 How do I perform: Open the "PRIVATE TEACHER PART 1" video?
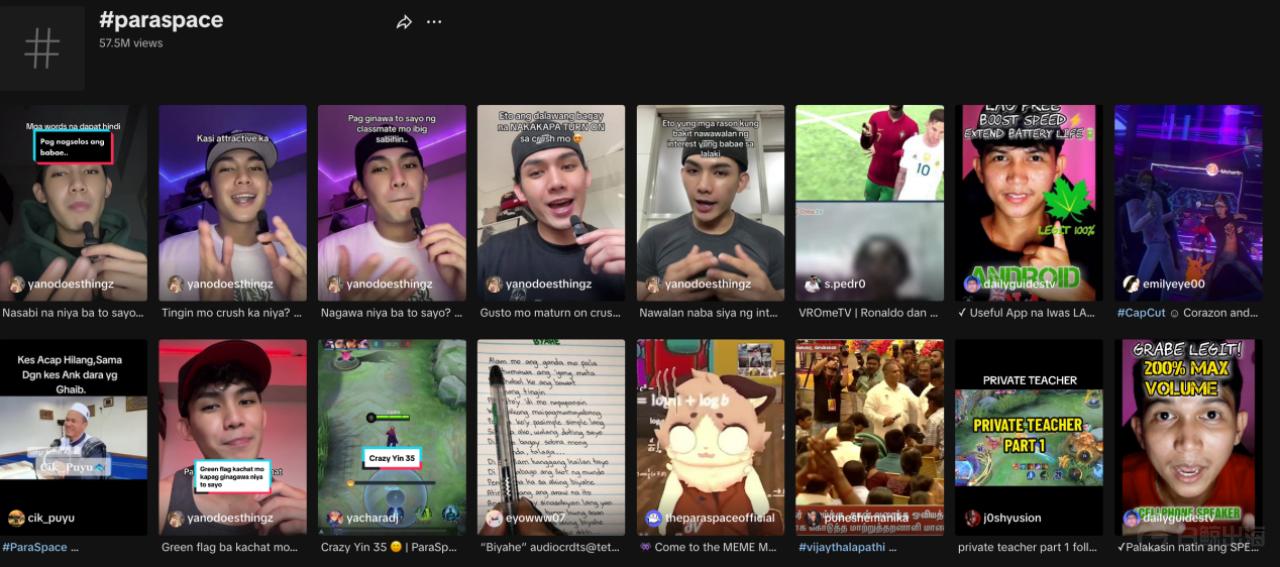coord(1028,430)
